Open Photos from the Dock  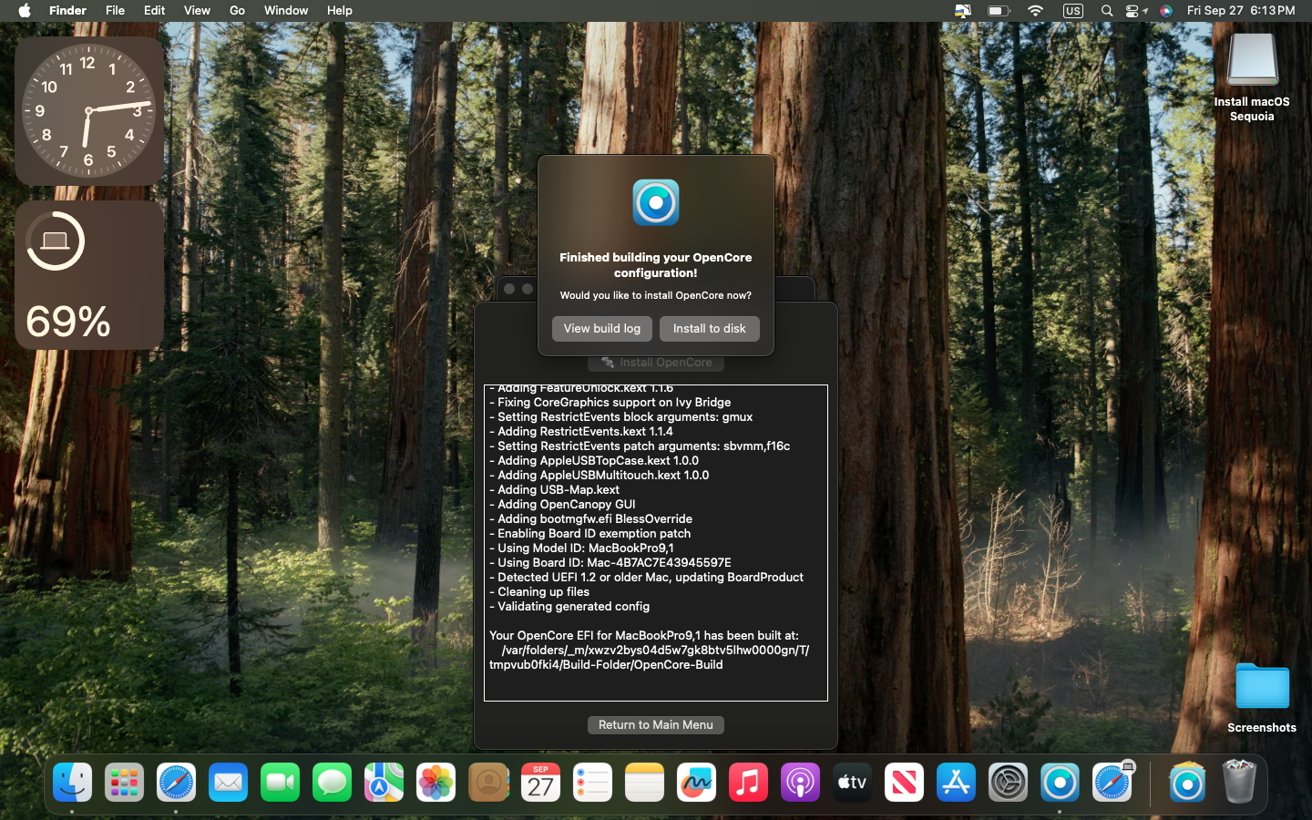[436, 782]
